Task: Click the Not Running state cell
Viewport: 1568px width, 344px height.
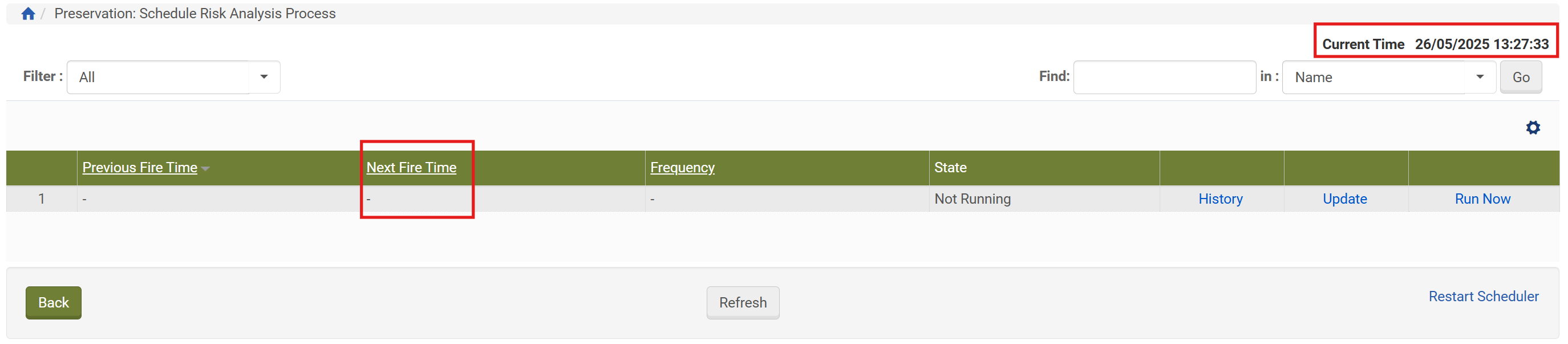Action: [972, 199]
